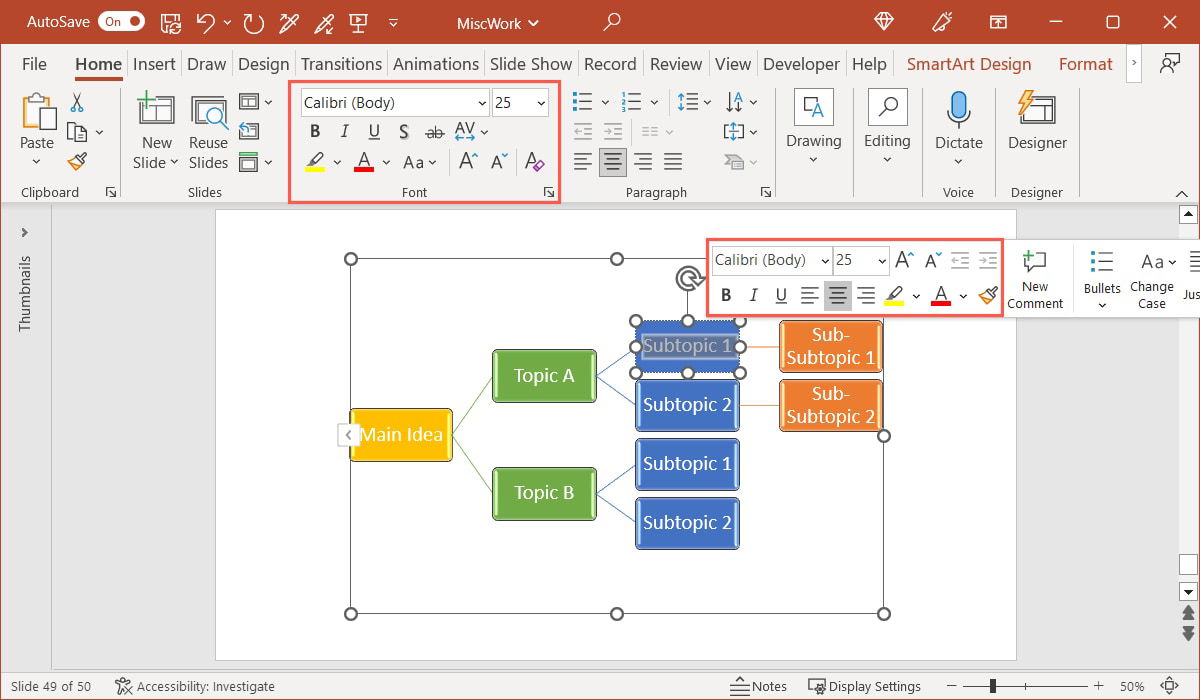Screen dimensions: 1200x700
Task: Open Display Settings from the status bar
Action: [x=865, y=686]
